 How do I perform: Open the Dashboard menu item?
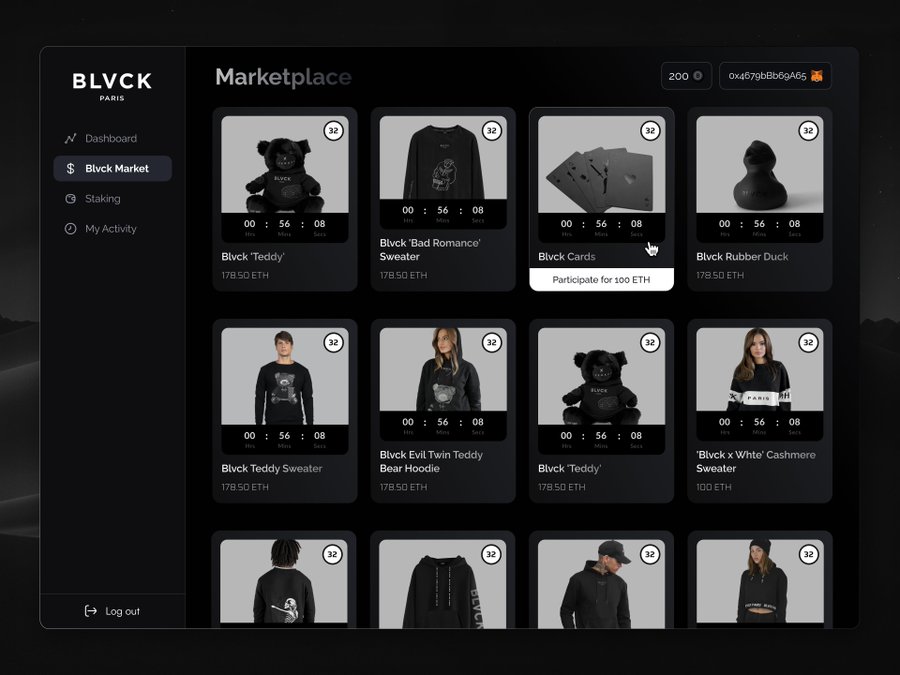[x=112, y=138]
